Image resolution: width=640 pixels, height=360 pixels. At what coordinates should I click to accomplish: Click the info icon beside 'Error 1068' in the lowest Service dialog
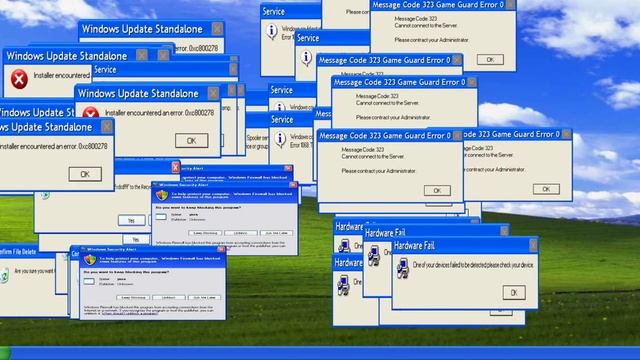point(280,140)
